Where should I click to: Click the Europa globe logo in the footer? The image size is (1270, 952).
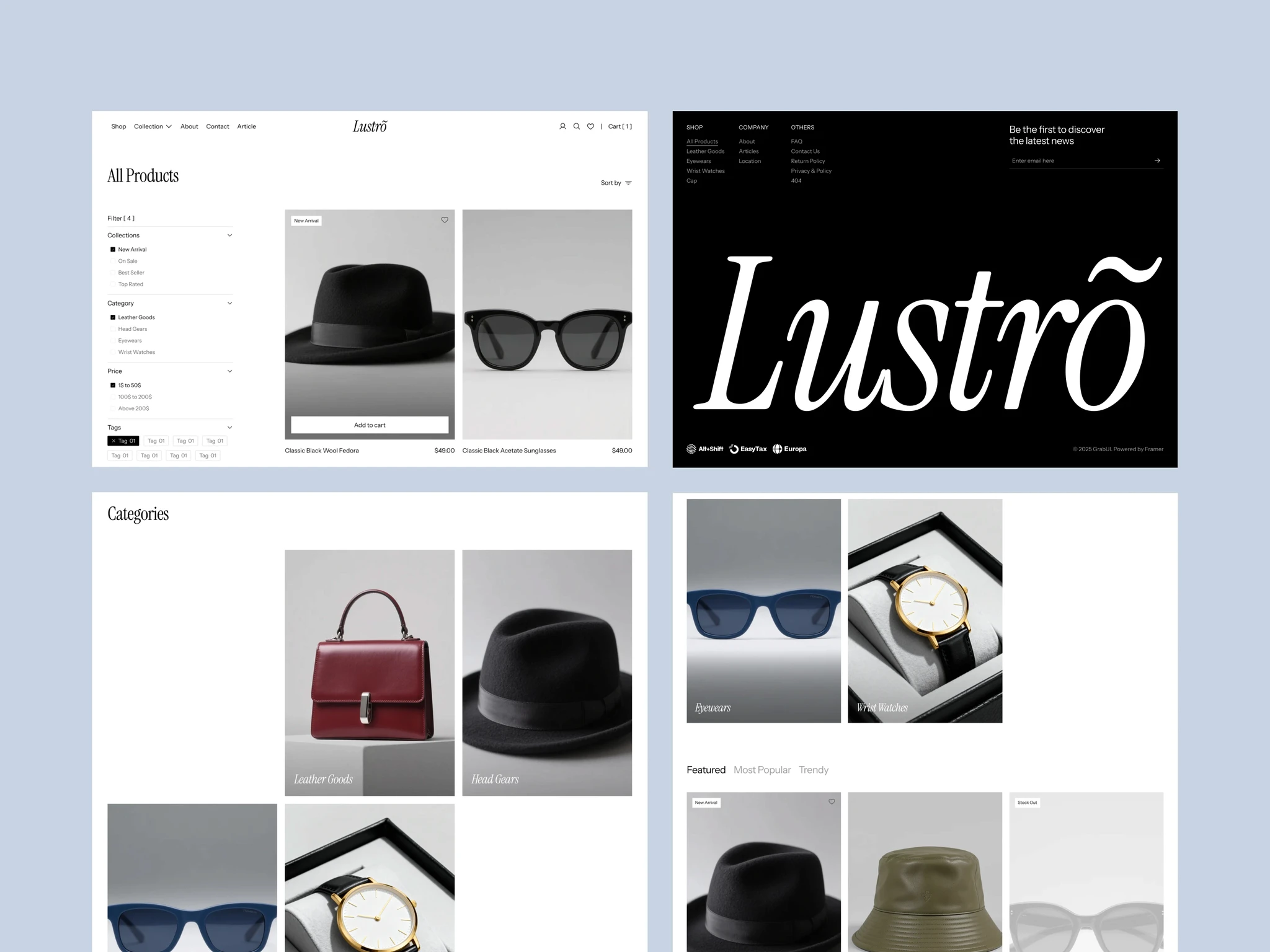point(789,449)
